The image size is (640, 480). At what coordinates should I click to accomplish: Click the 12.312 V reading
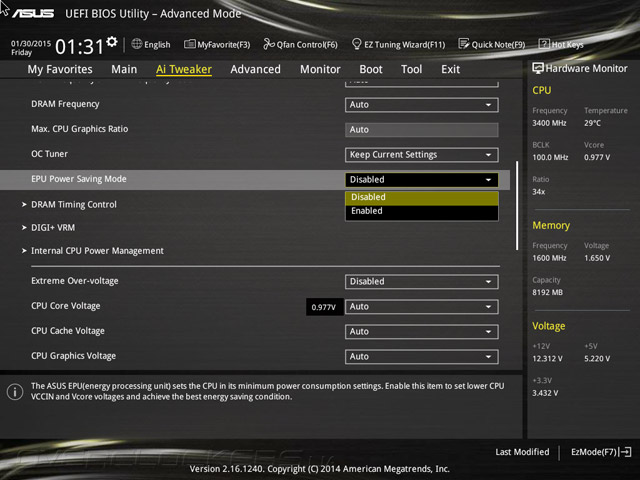pyautogui.click(x=547, y=359)
